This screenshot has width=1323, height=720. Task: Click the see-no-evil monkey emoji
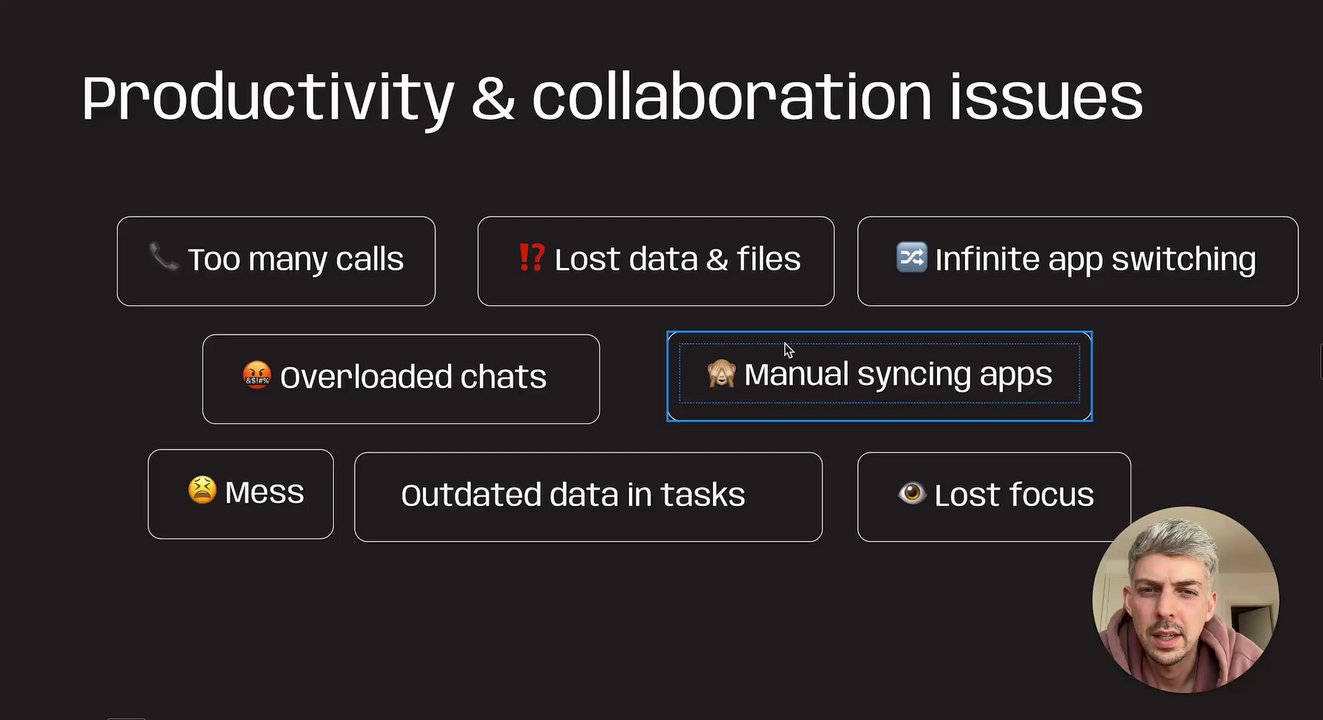(722, 374)
